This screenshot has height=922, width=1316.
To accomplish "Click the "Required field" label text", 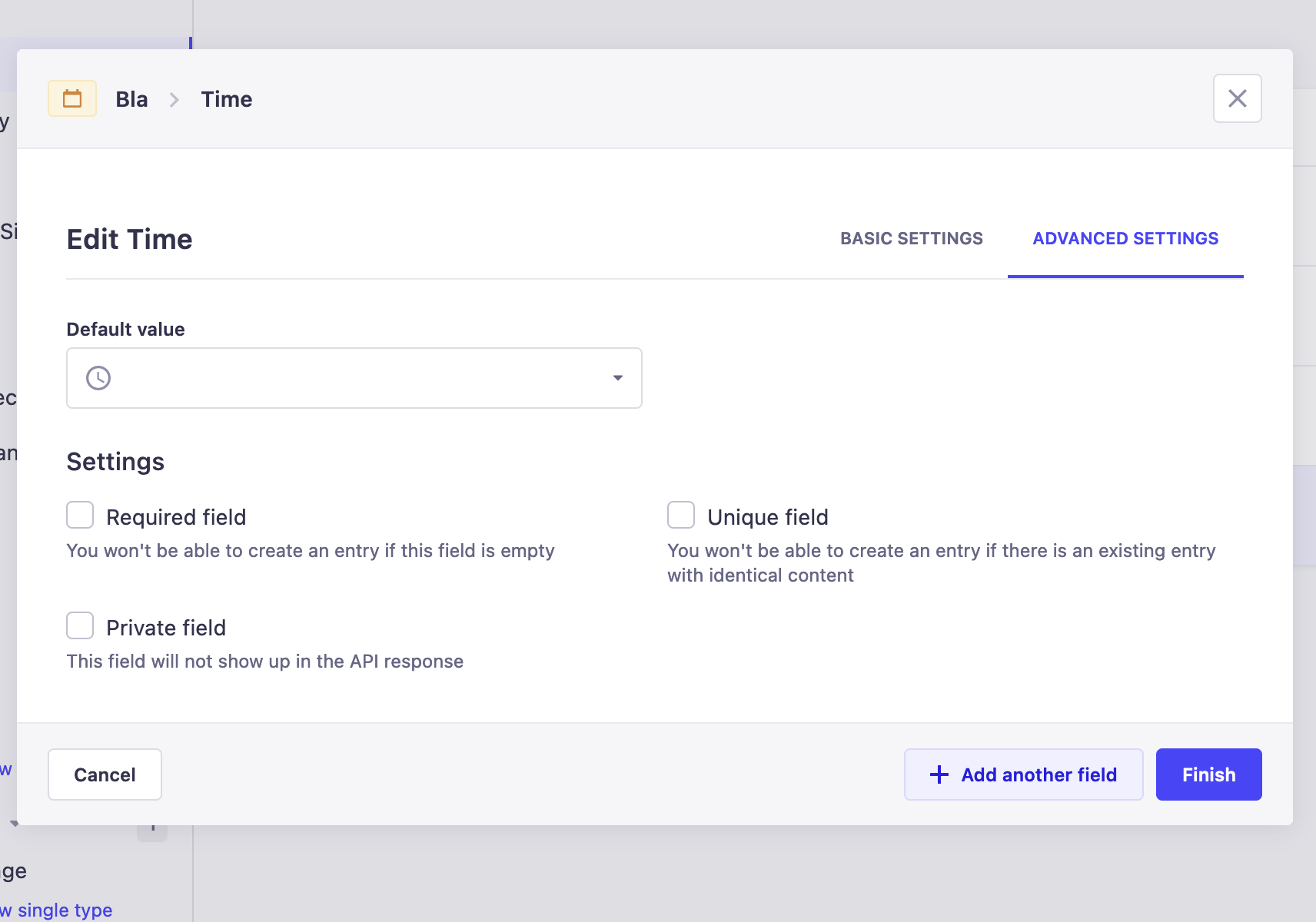I will click(x=176, y=518).
